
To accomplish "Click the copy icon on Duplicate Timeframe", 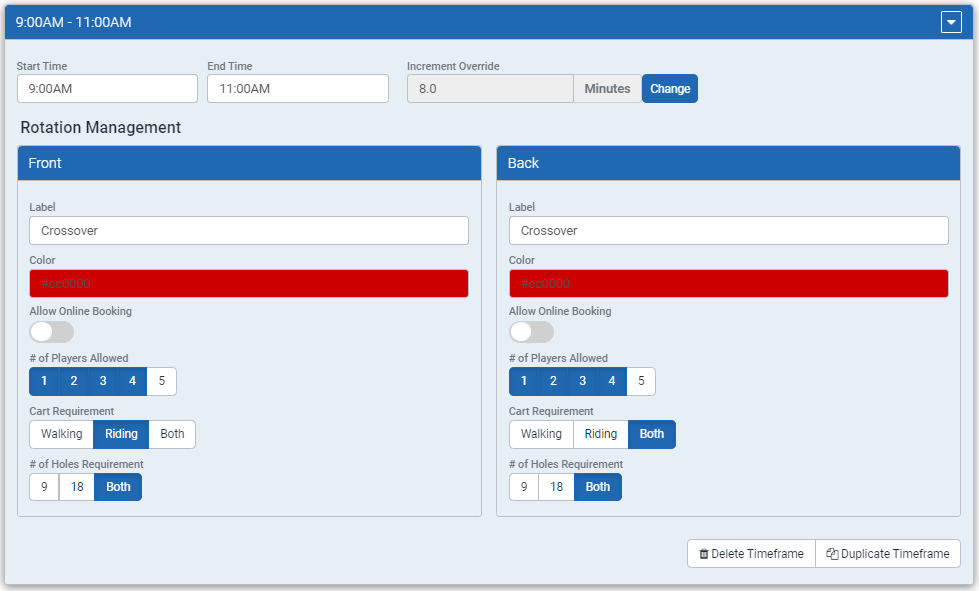I will pyautogui.click(x=832, y=554).
